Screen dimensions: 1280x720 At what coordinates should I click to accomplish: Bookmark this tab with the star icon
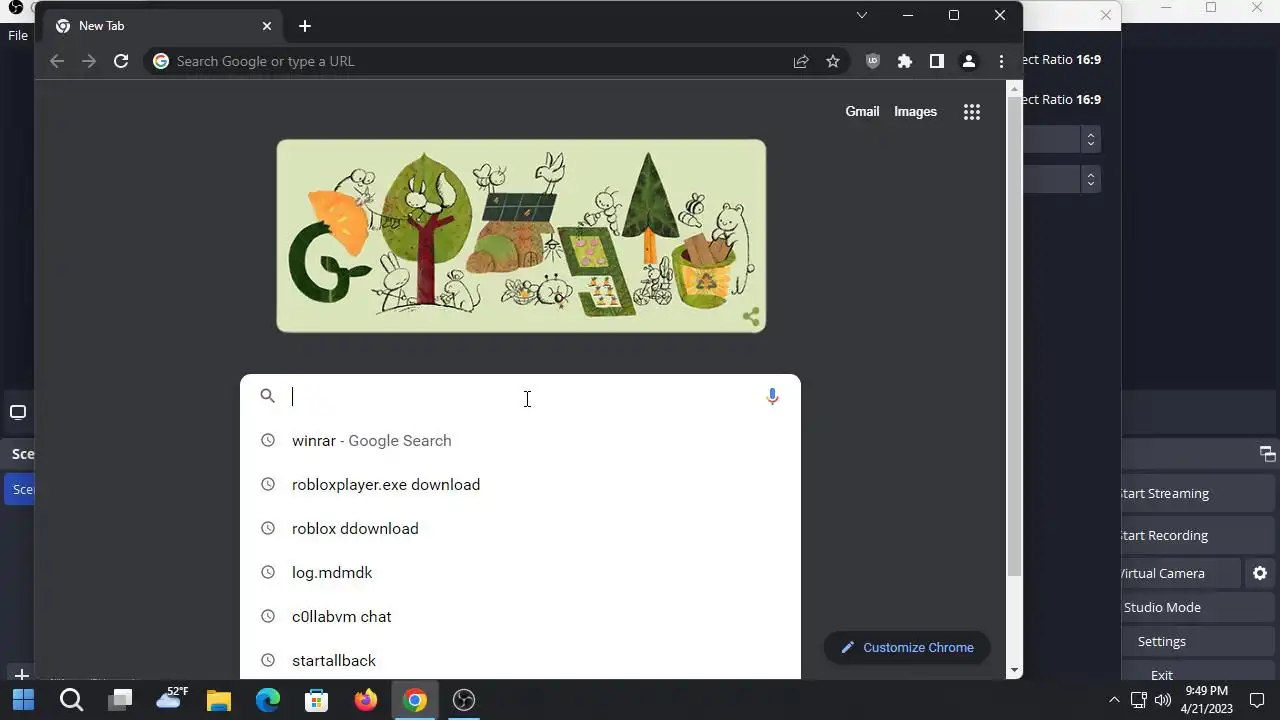click(833, 61)
